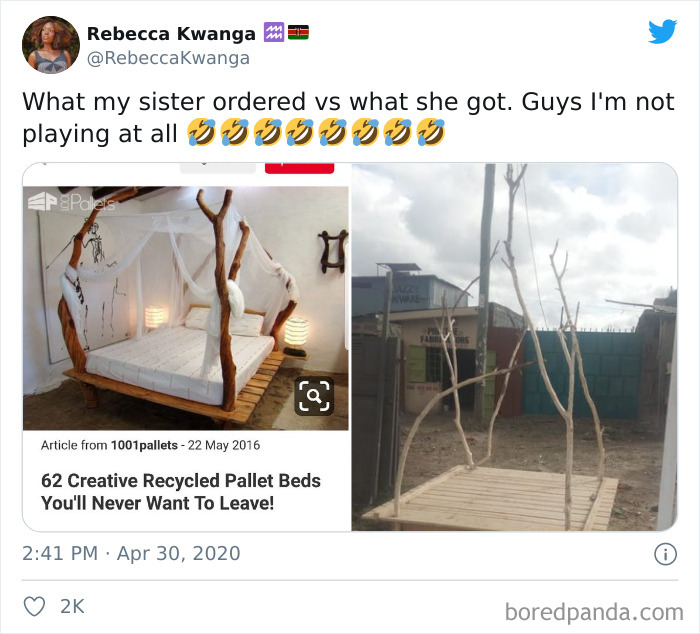
Task: Open the bare wooden frame photo on the right
Action: (514, 346)
